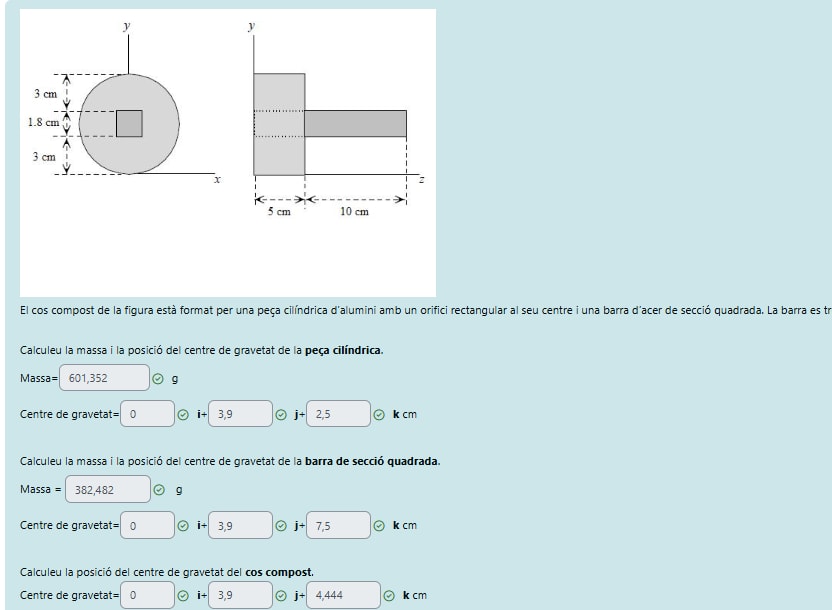Click checkmark beside the composite body's 3,9 field

[281, 596]
